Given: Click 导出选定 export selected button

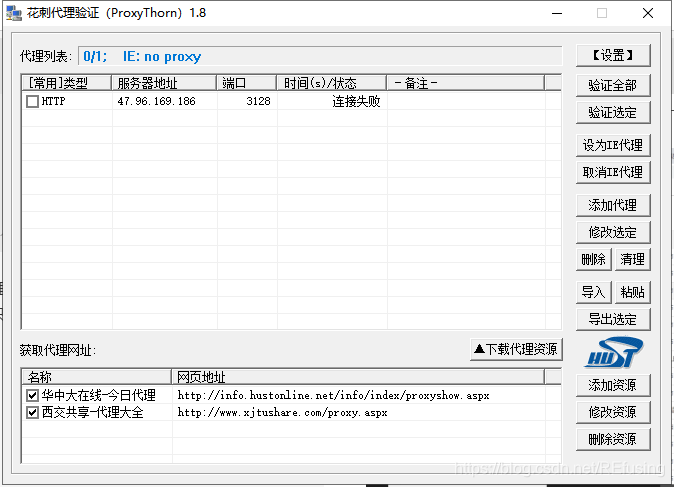Looking at the screenshot, I should [613, 319].
